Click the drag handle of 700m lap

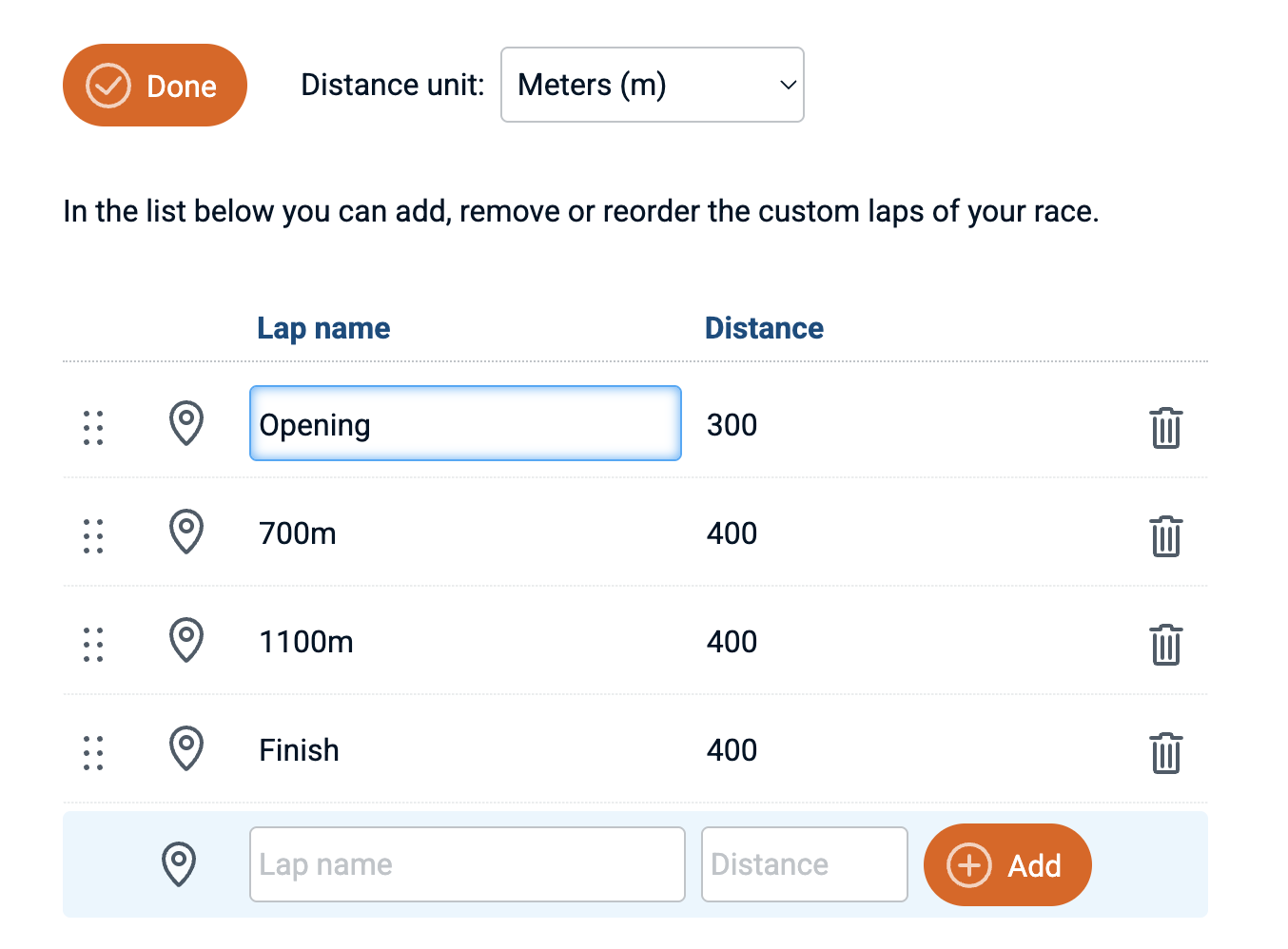coord(93,536)
